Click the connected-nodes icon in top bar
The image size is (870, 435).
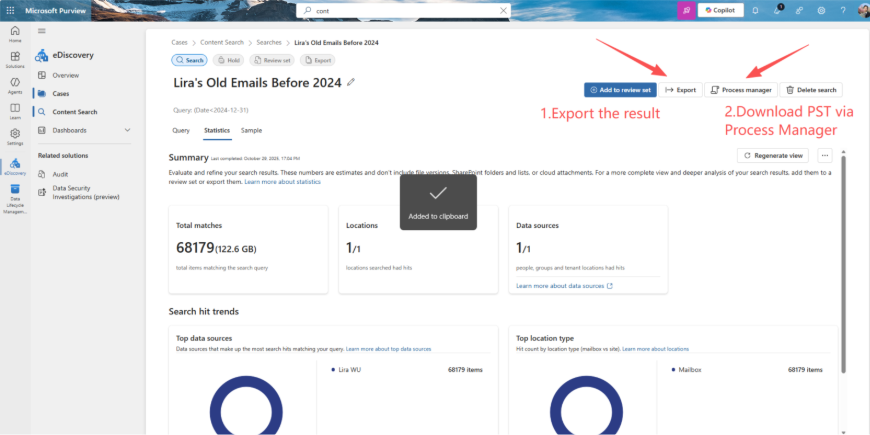coord(800,10)
